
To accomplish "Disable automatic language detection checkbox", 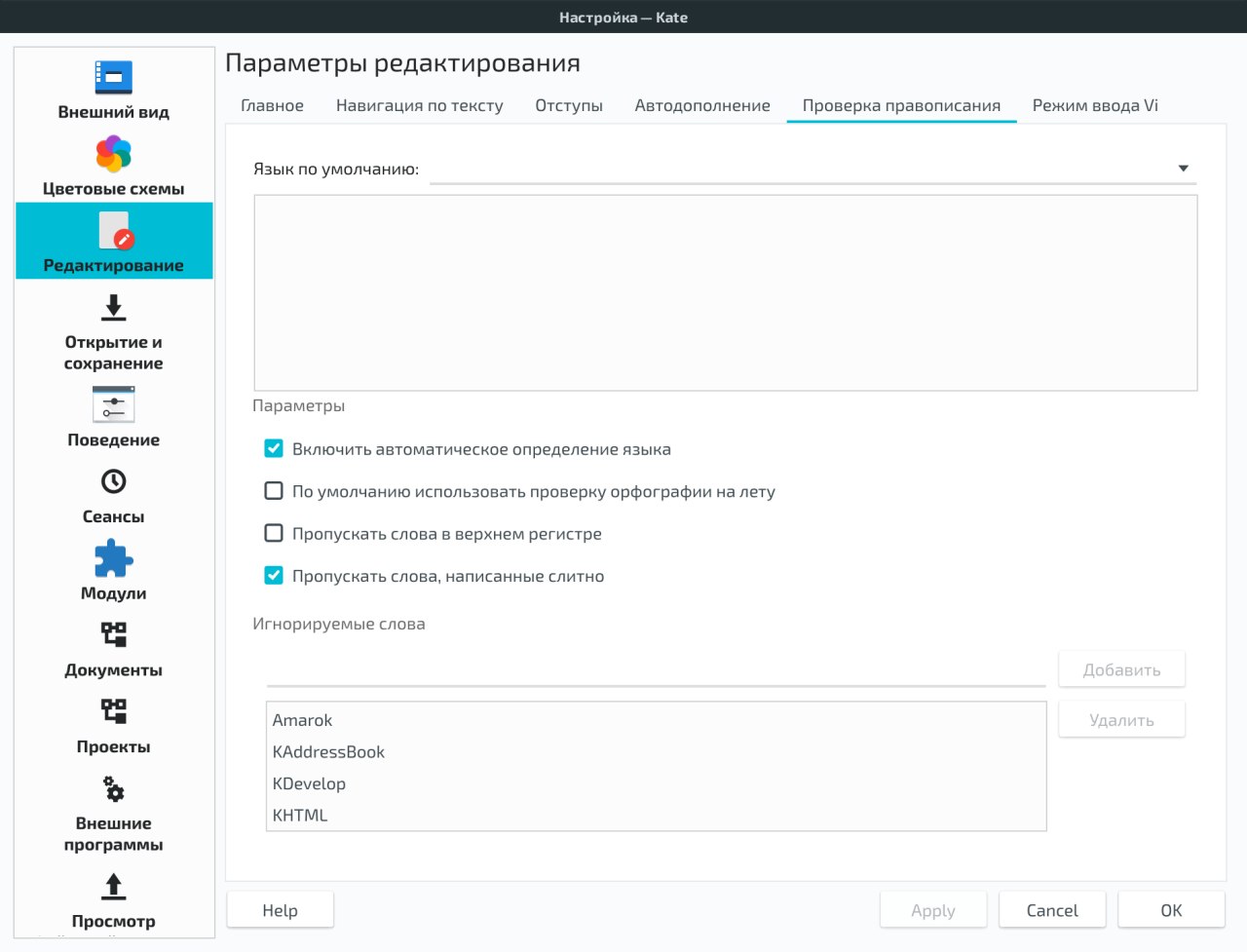I will pyautogui.click(x=274, y=449).
